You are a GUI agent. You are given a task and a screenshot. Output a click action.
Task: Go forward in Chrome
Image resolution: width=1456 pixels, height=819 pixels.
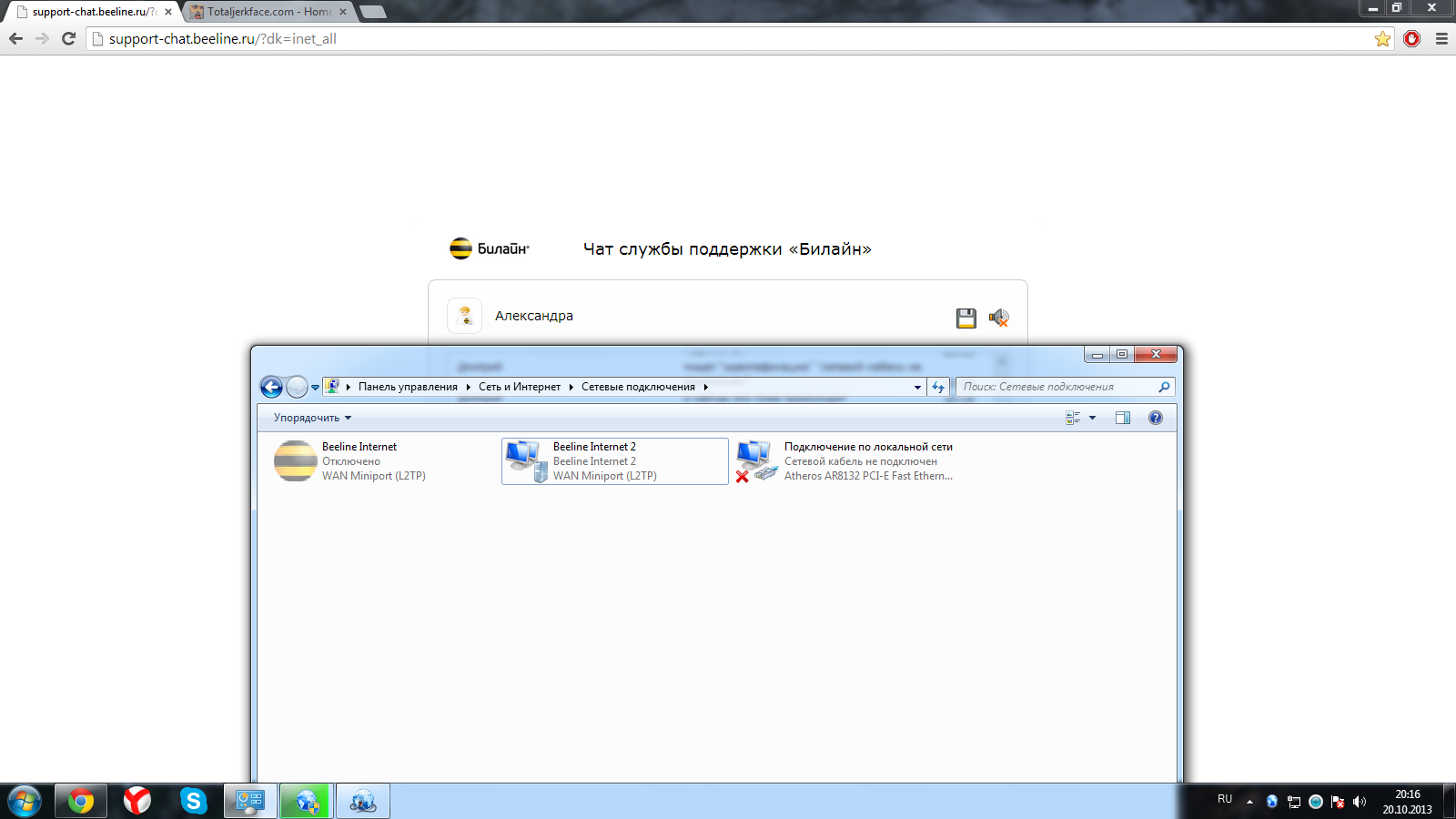[x=42, y=38]
